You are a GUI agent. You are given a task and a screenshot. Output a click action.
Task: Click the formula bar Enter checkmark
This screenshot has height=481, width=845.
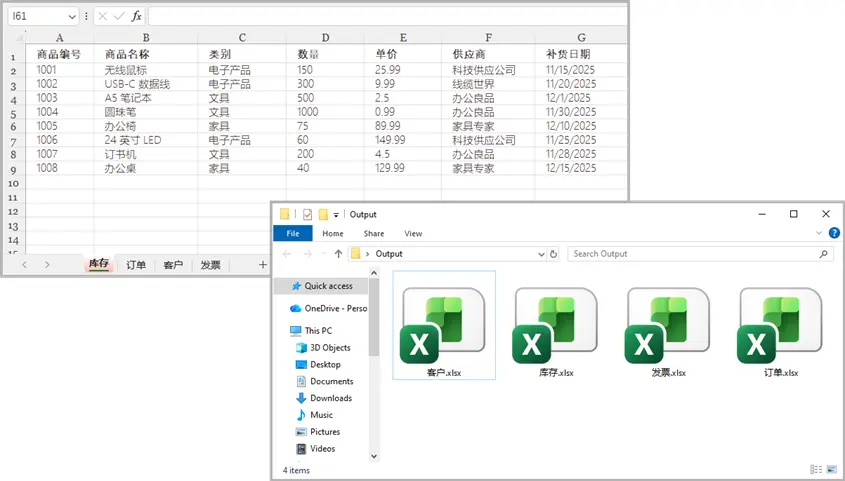pos(119,17)
